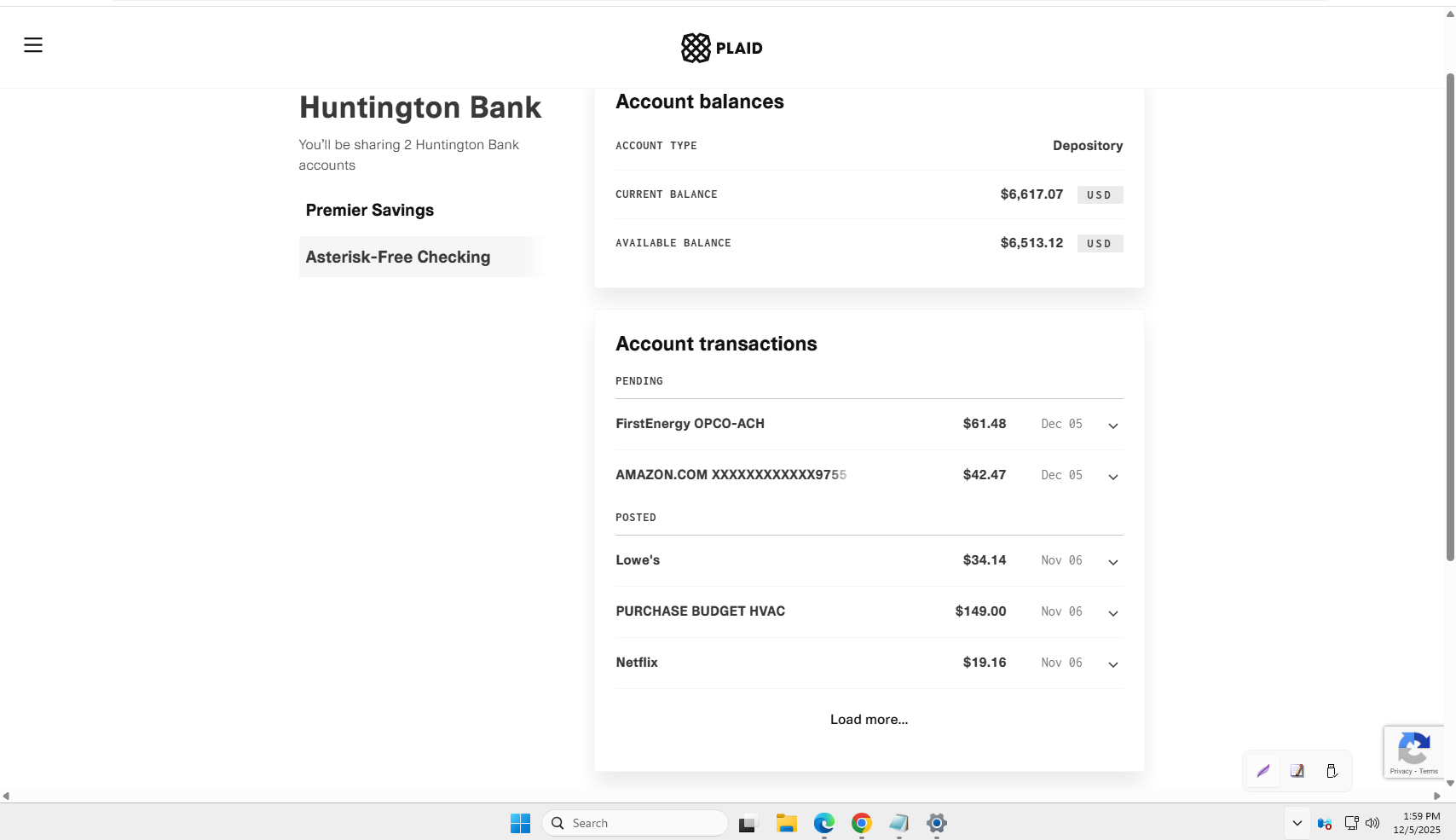Image resolution: width=1456 pixels, height=840 pixels.
Task: Click the Plaid logo in header
Action: tap(721, 48)
